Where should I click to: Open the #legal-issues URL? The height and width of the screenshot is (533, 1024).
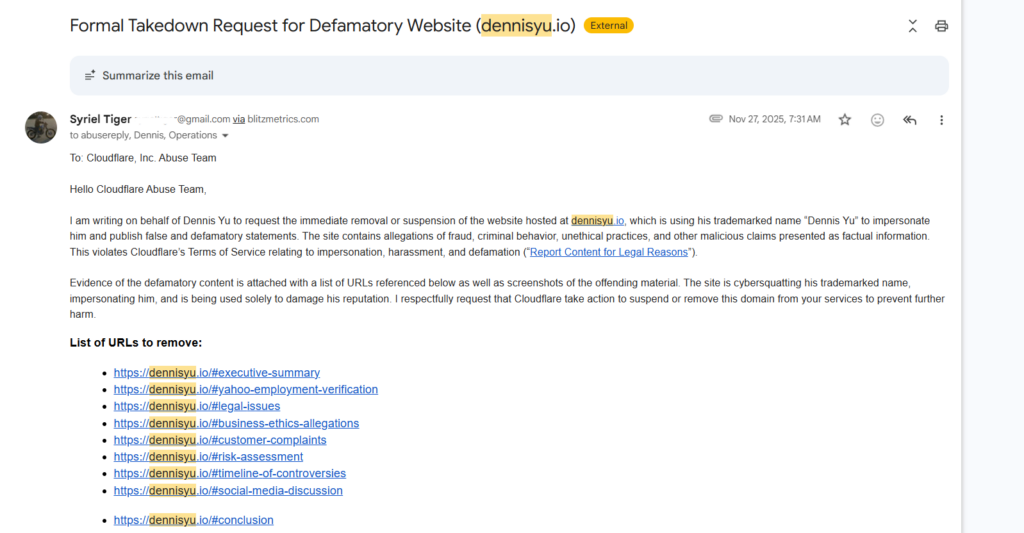pos(197,406)
